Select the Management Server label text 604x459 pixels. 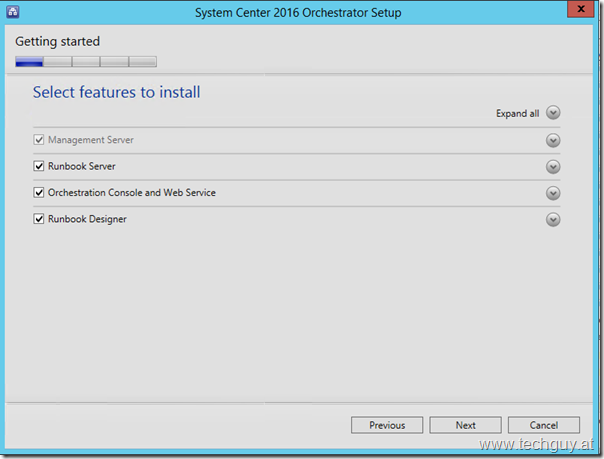pyautogui.click(x=91, y=140)
